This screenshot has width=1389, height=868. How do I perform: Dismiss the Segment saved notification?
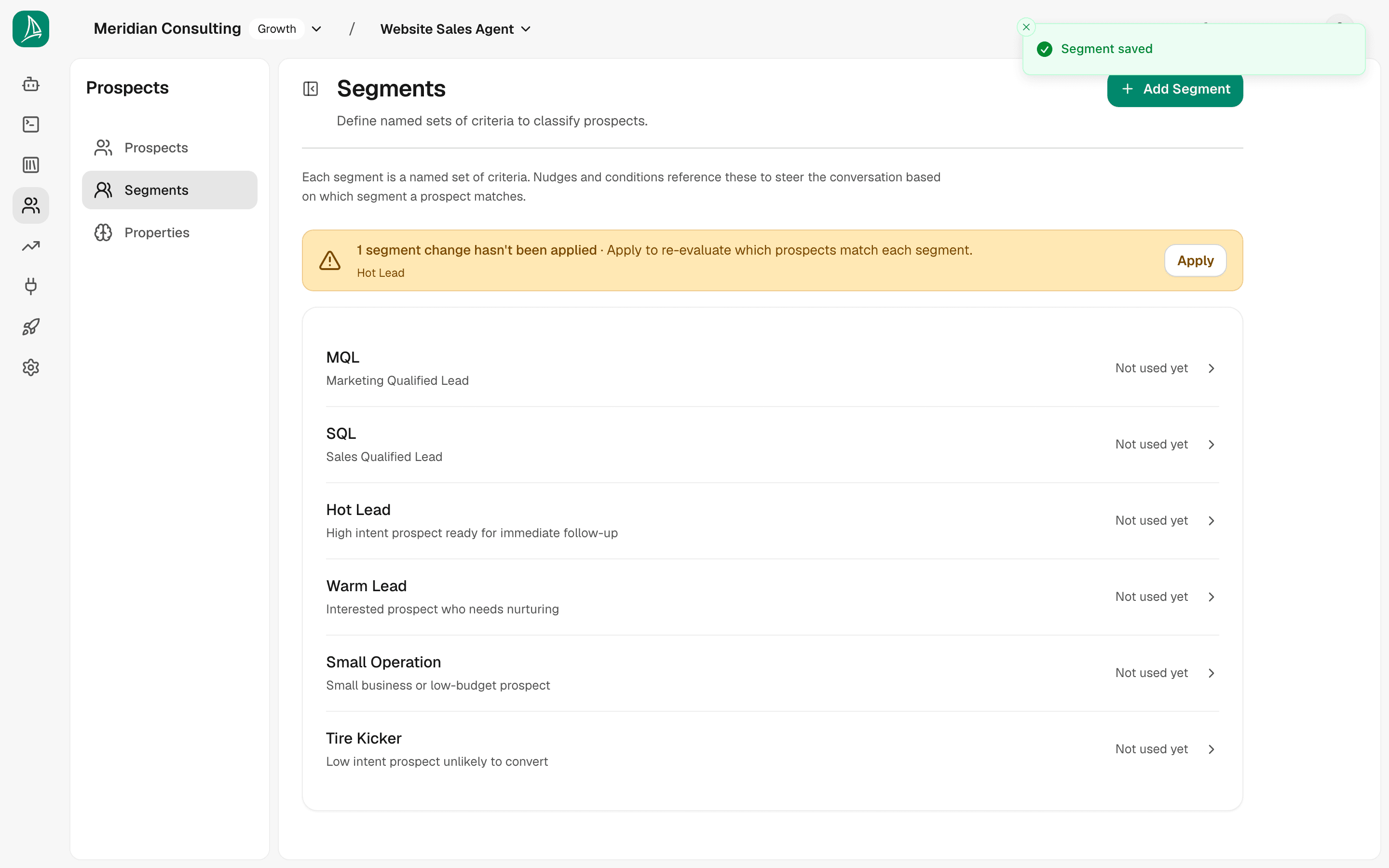(1026, 27)
